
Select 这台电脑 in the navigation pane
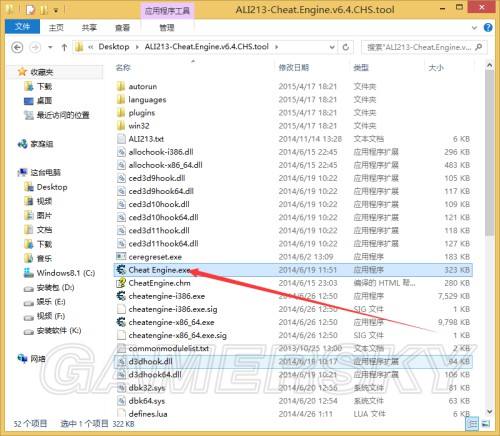tap(45, 172)
